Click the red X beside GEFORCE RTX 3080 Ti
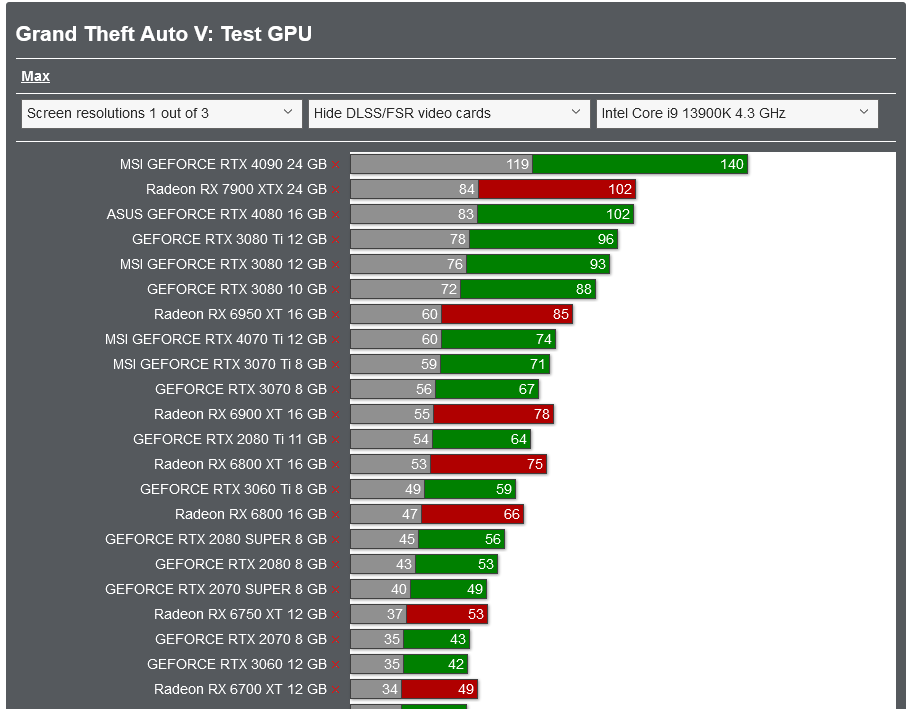The image size is (912, 709). 335,239
